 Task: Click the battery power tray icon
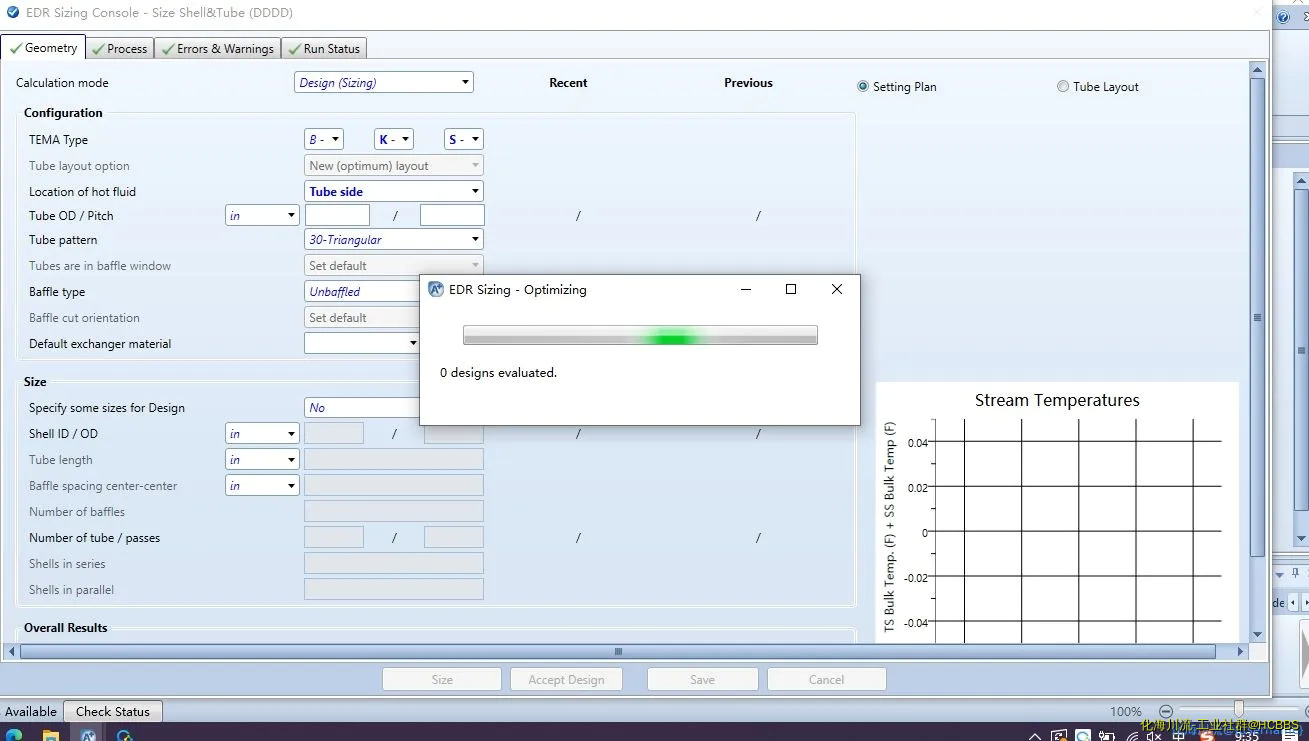point(1107,736)
